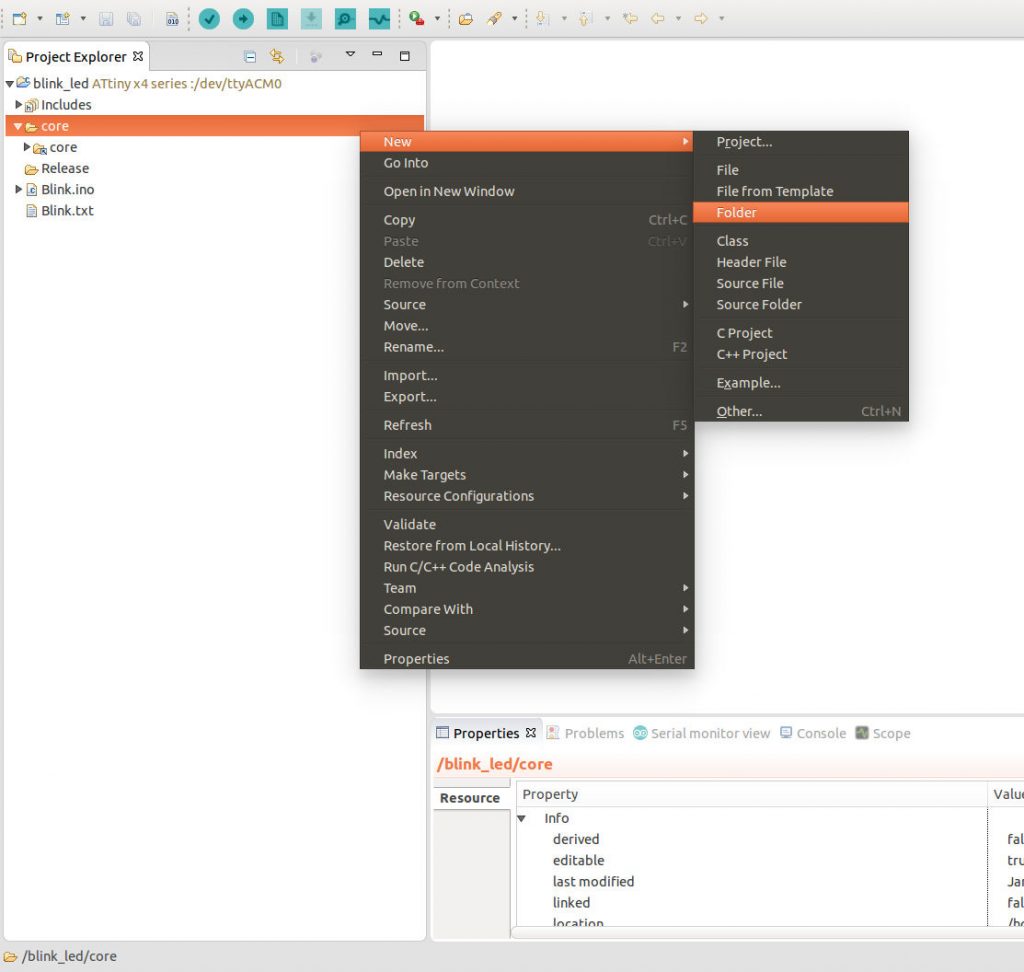Open the Project Explorer view menu
The width and height of the screenshot is (1024, 972).
coord(352,57)
